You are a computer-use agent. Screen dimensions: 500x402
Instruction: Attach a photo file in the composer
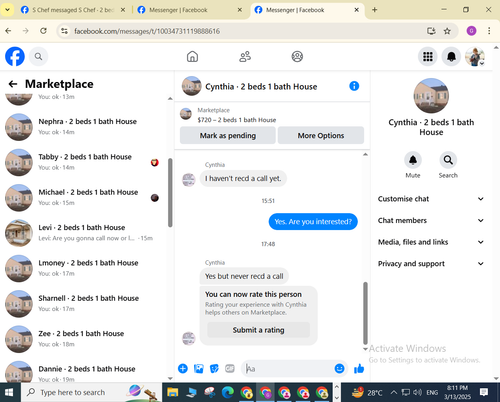199,368
